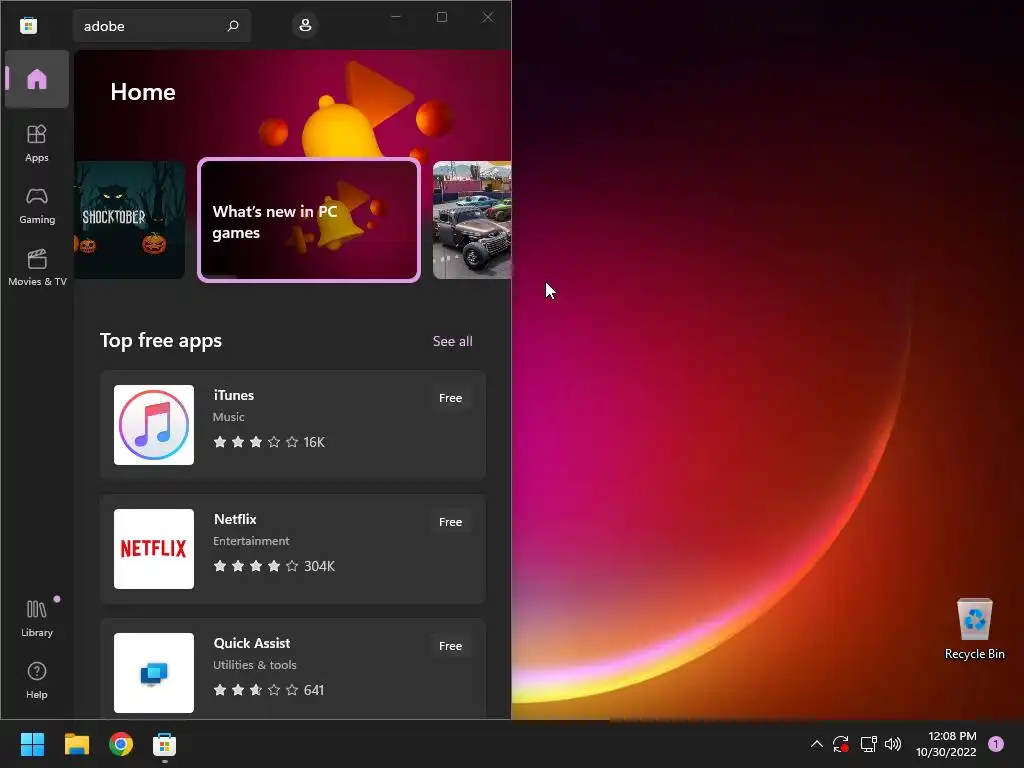Close the Microsoft Store window
Image resolution: width=1024 pixels, height=768 pixels.
488,17
